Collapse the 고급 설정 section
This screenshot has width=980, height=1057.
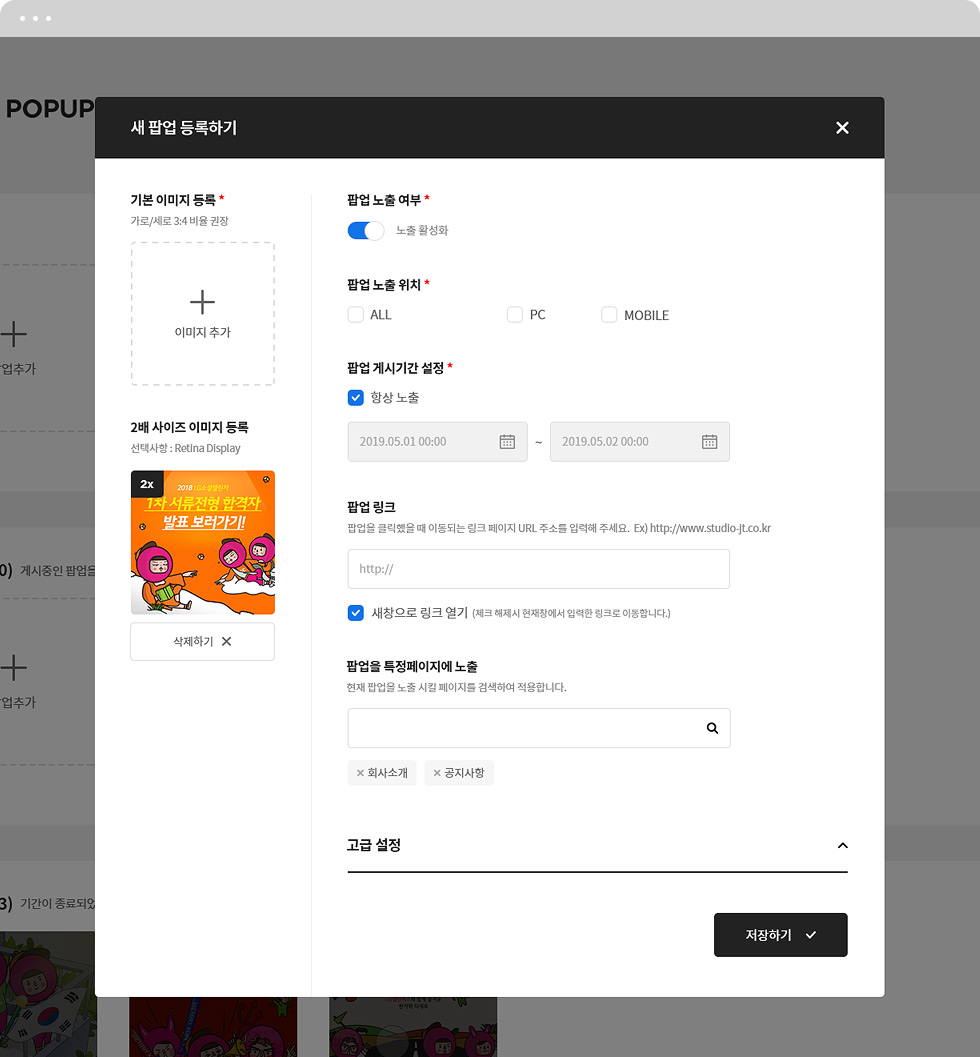pyautogui.click(x=842, y=845)
